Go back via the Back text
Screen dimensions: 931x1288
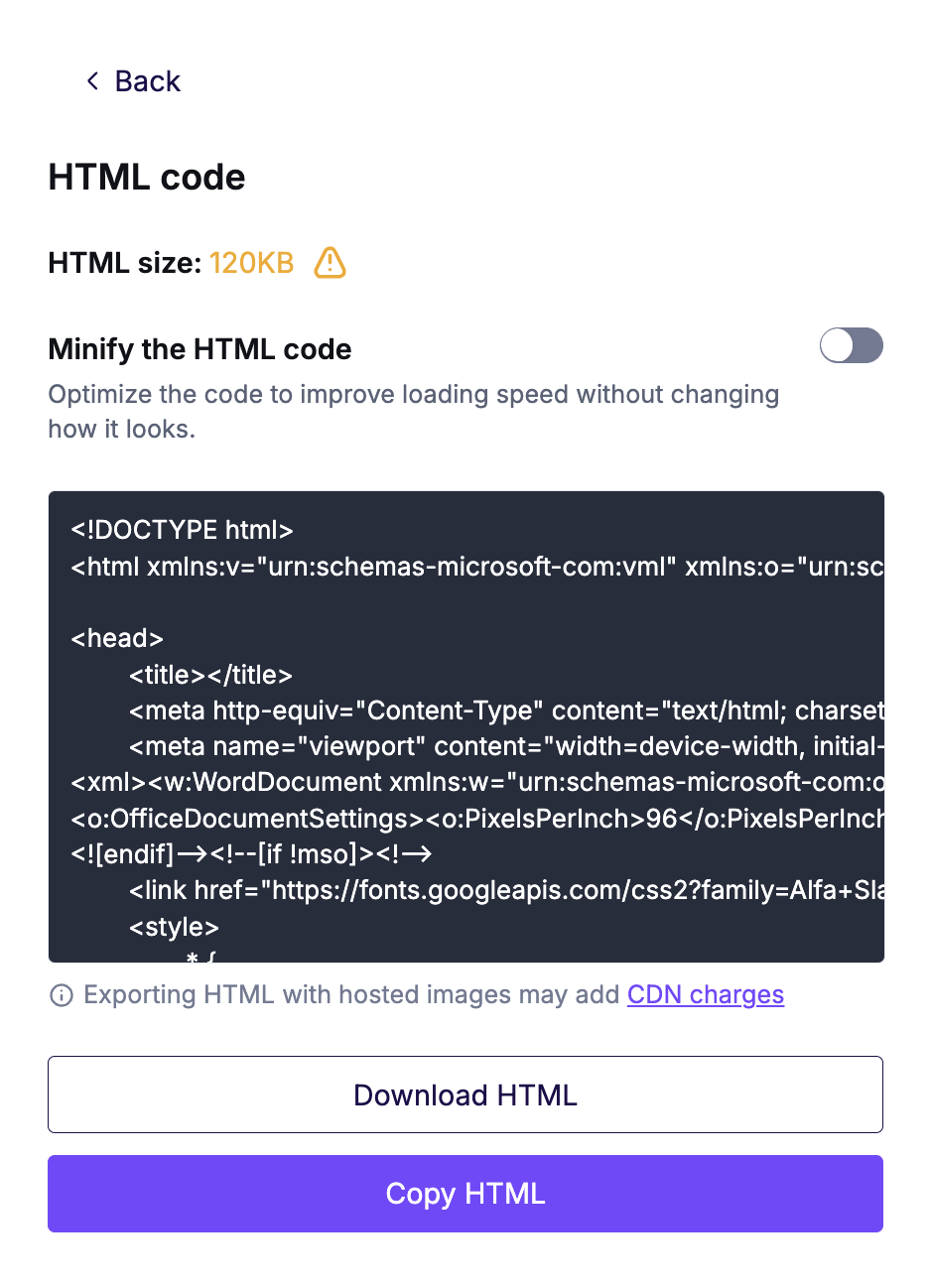coord(148,81)
